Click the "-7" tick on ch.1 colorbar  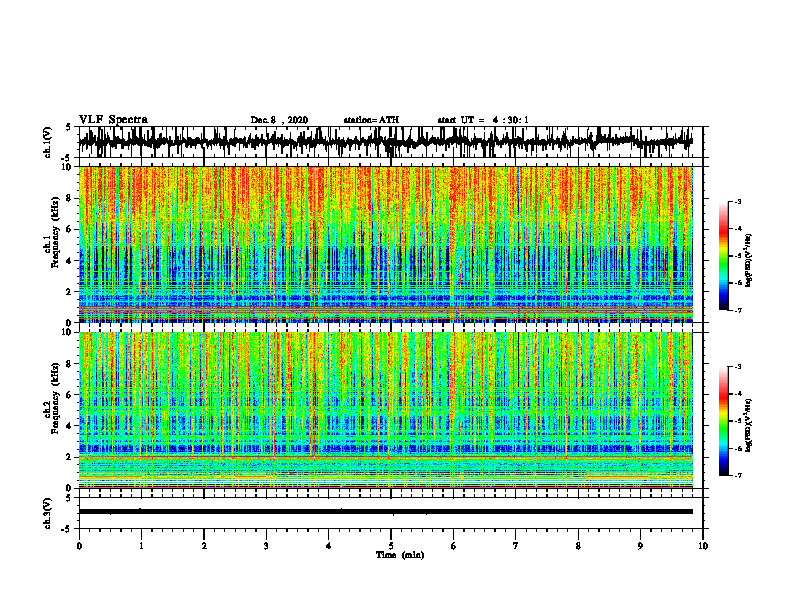[738, 310]
